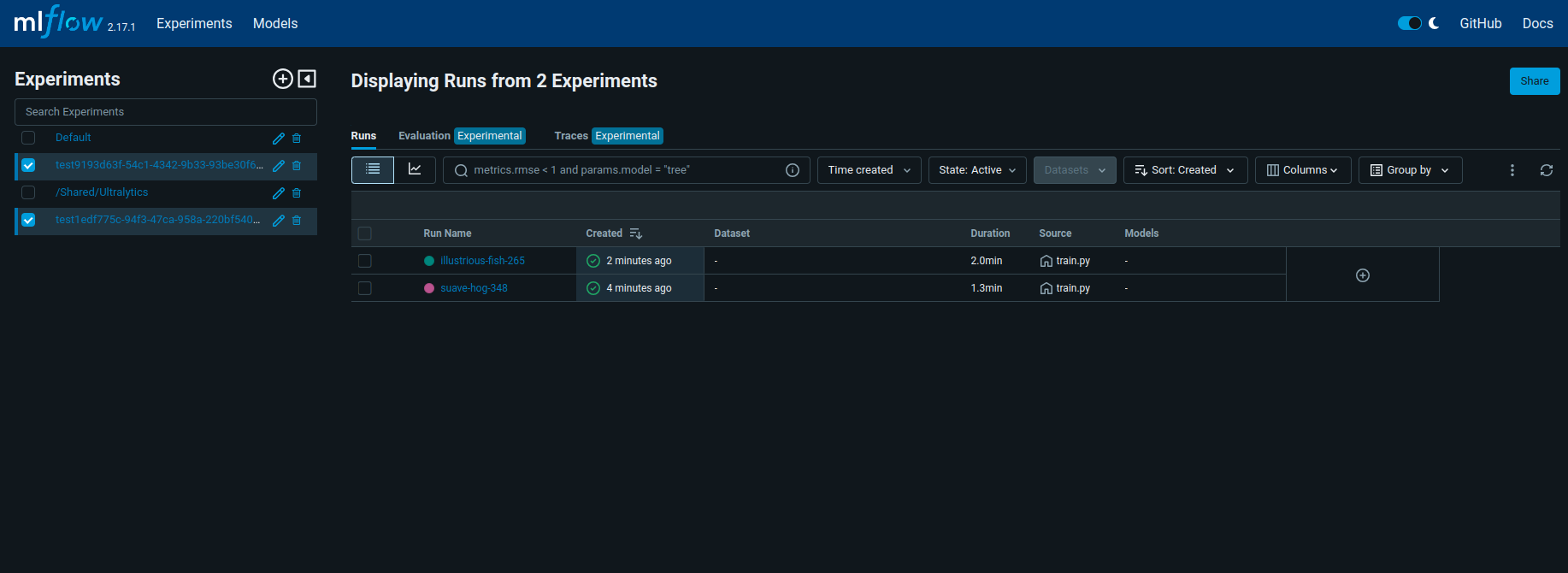Check the Default experiment checkbox
Viewport: 1568px width, 573px height.
[28, 138]
